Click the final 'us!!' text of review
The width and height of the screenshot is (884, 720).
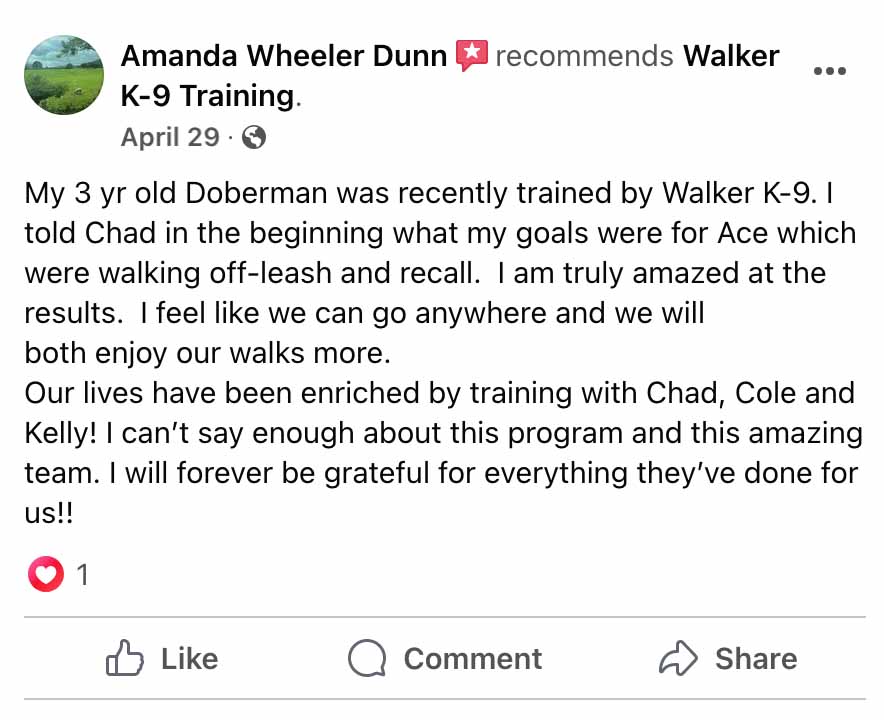click(x=49, y=513)
